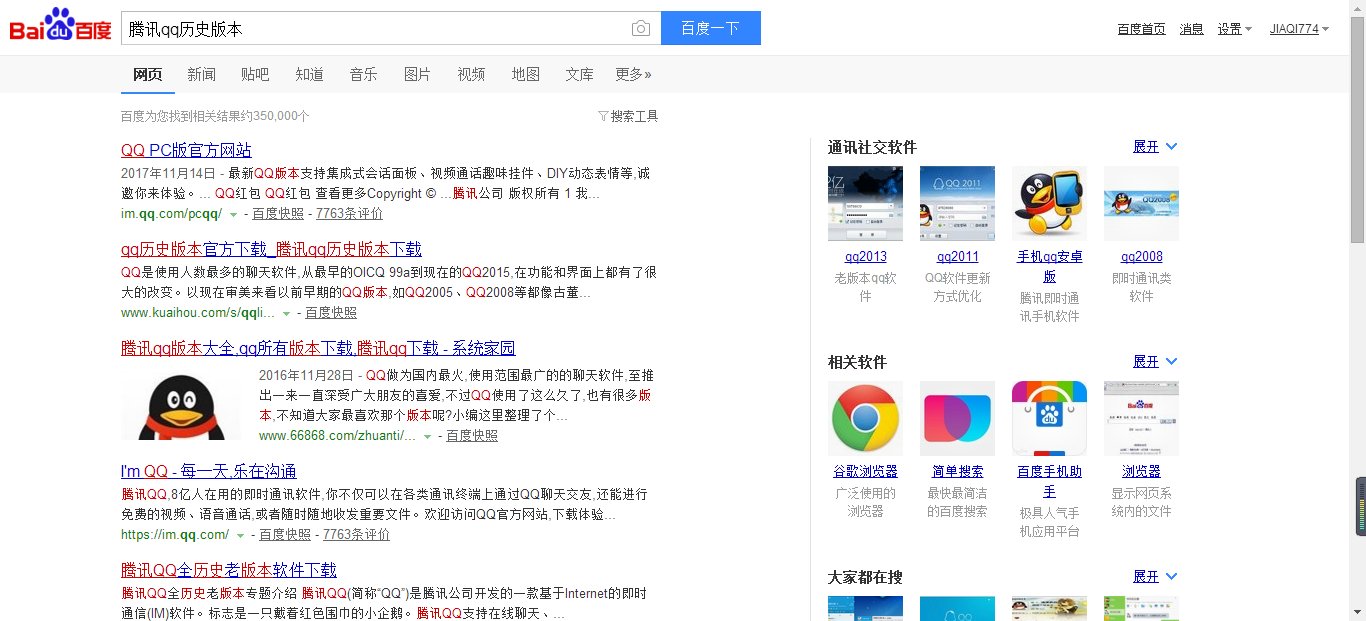Screen dimensions: 1366x621
Task: Click the qq2011 login screenshot
Action: (x=956, y=203)
